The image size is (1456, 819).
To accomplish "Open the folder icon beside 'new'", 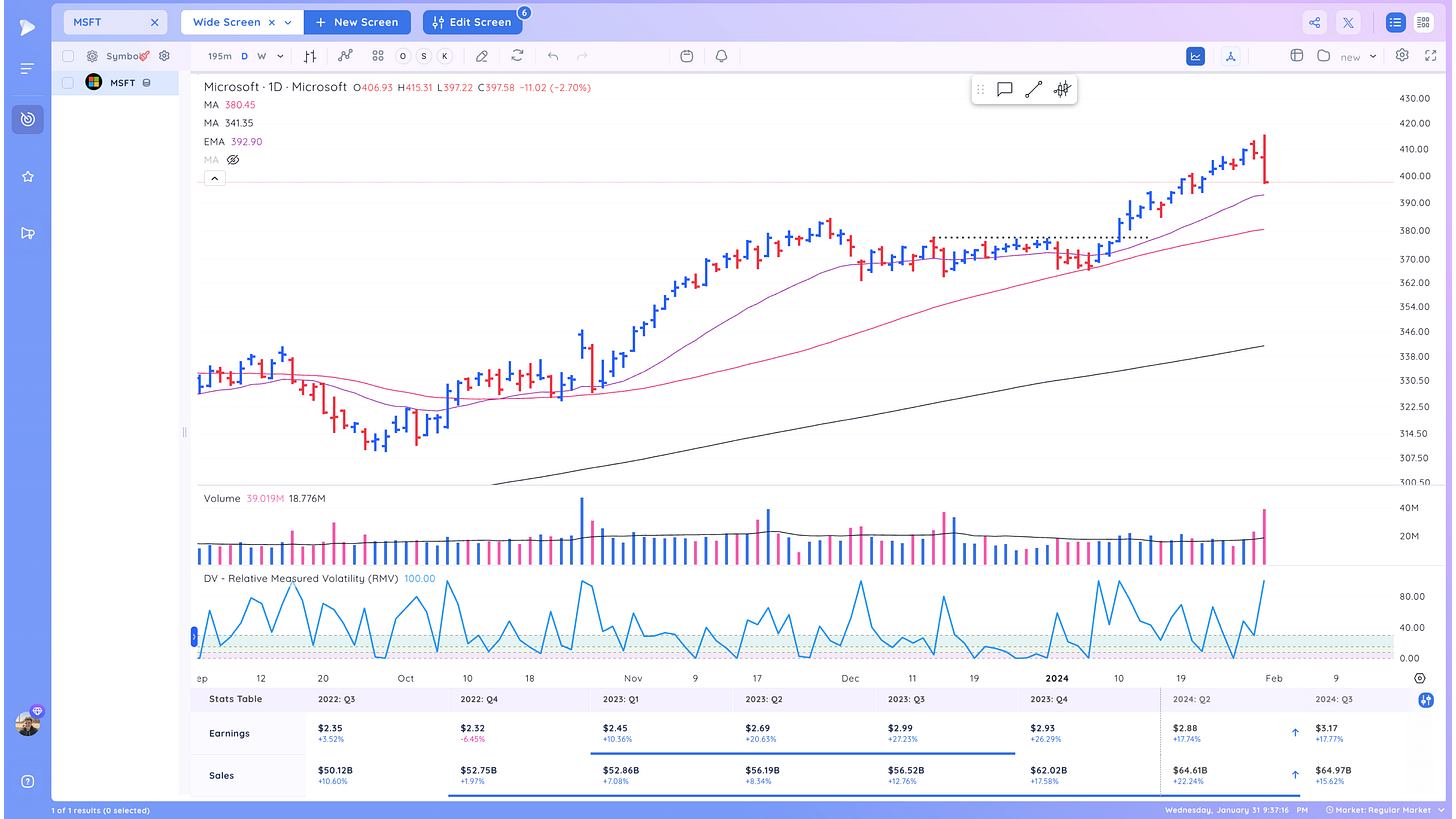I will (1323, 56).
